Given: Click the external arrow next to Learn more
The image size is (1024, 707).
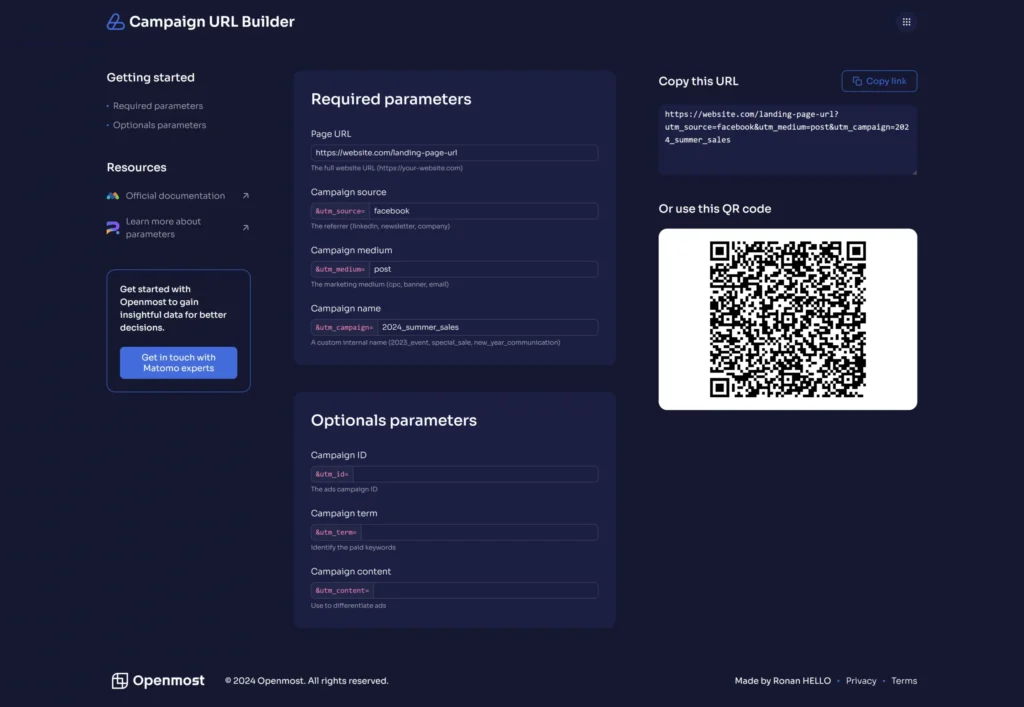Looking at the screenshot, I should [246, 228].
